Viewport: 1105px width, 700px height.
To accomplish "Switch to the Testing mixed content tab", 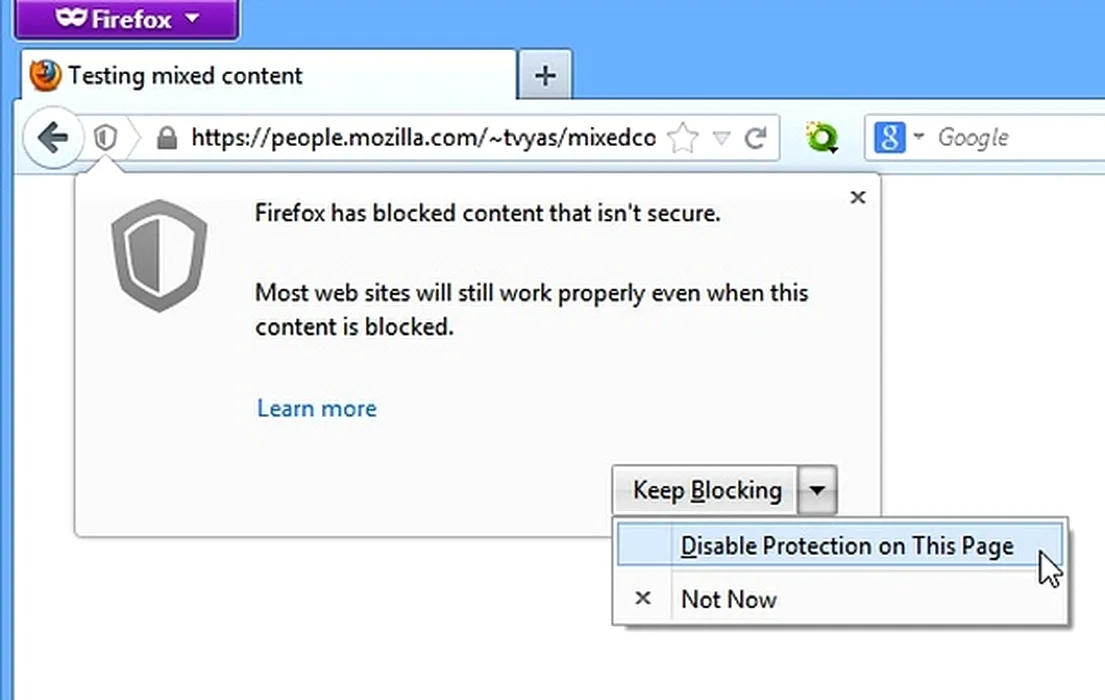I will 185,76.
